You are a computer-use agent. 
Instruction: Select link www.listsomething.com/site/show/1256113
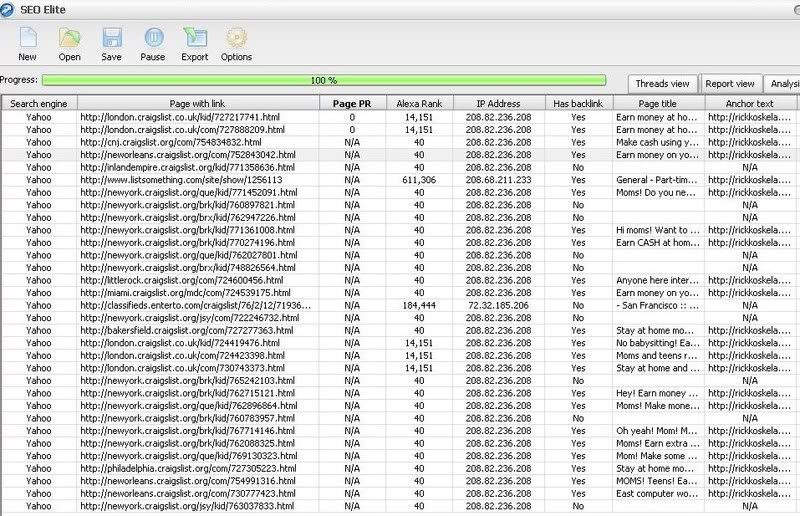coord(181,180)
